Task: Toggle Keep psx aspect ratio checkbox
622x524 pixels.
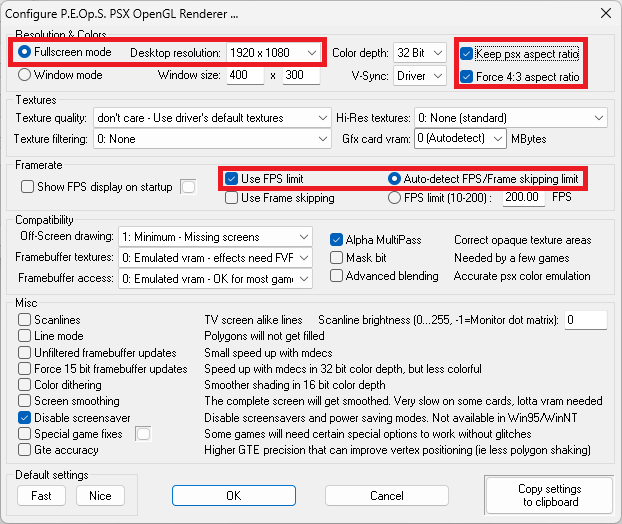Action: coord(466,54)
